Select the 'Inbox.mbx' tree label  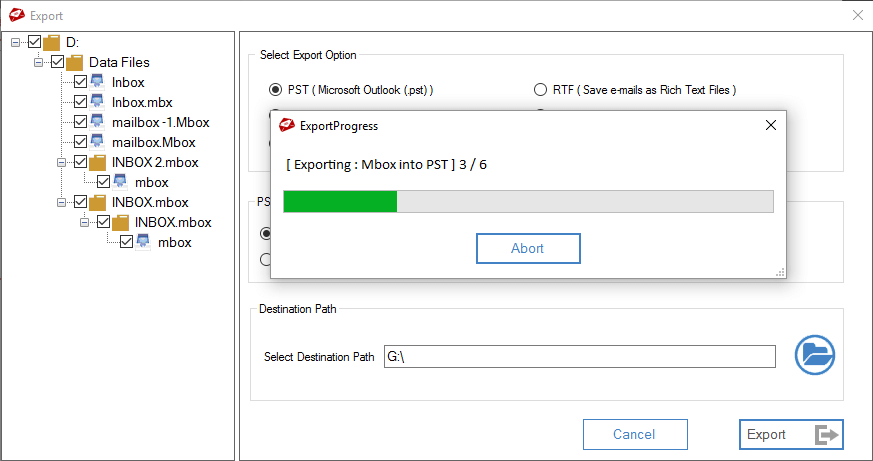pyautogui.click(x=142, y=102)
